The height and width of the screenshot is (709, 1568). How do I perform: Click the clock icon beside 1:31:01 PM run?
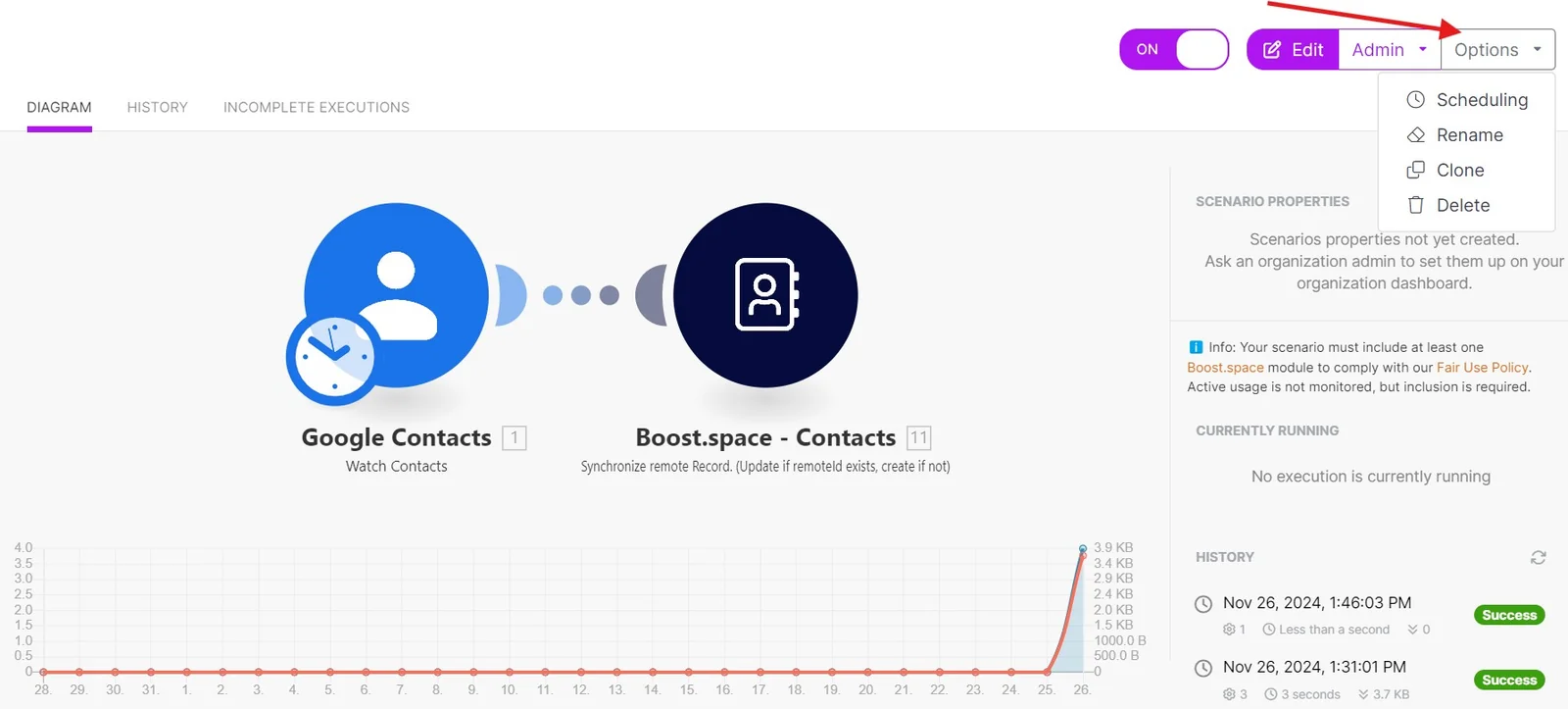tap(1203, 668)
